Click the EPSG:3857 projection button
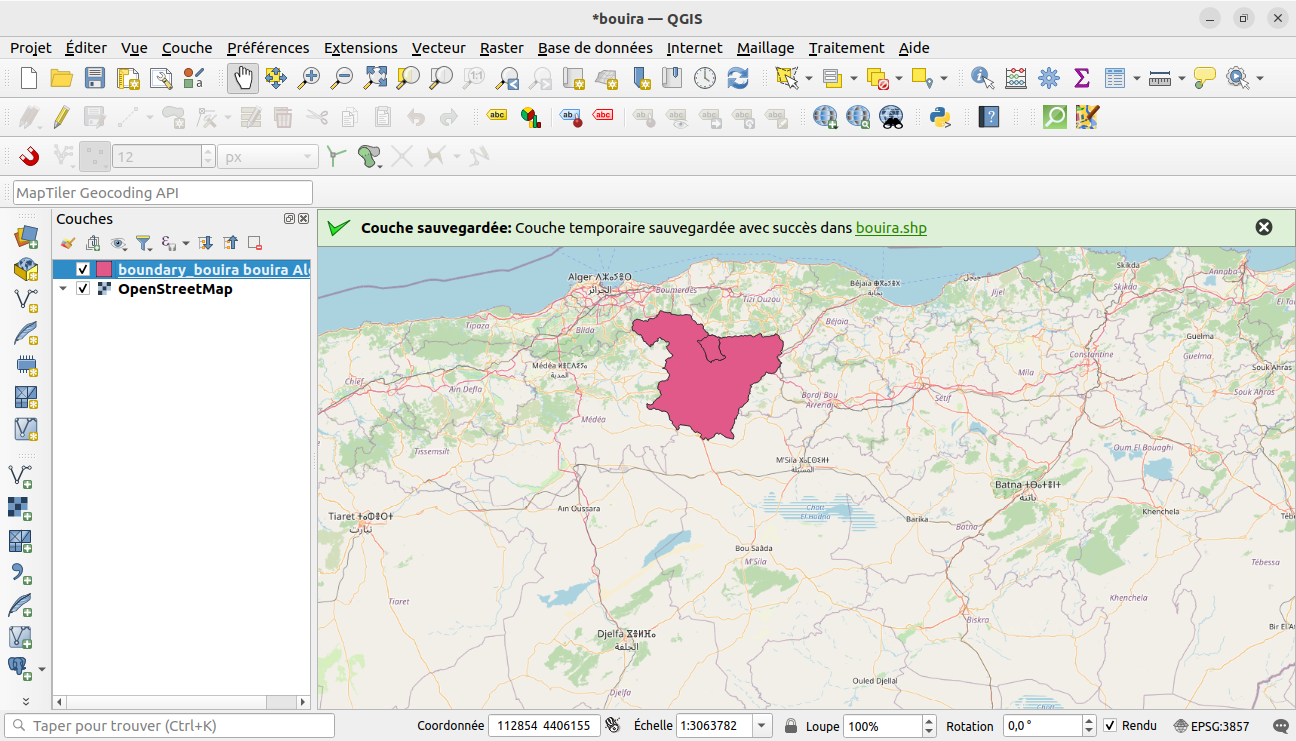Viewport: 1296px width, 741px height. point(1212,726)
